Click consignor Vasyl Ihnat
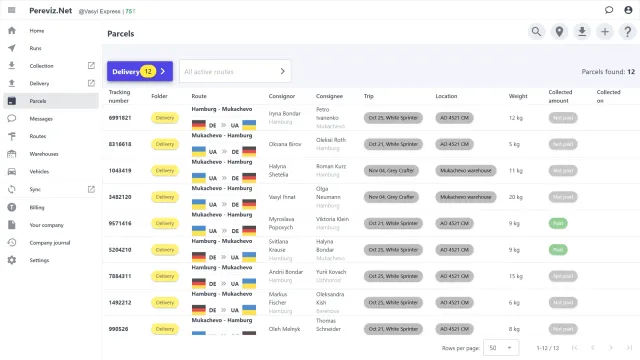Viewport: 640px width, 360px height. [x=282, y=197]
